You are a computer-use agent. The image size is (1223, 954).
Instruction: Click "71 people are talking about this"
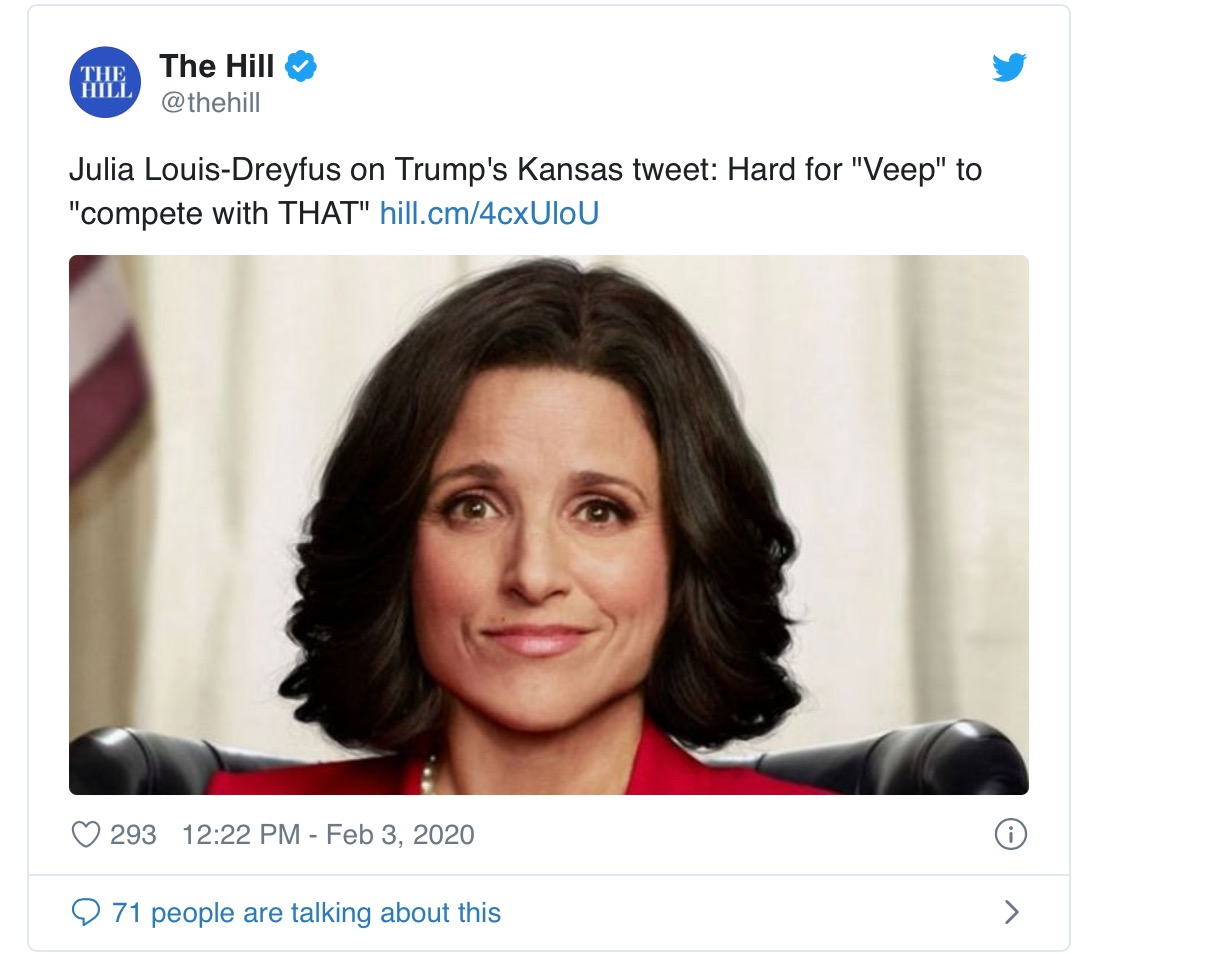click(306, 913)
